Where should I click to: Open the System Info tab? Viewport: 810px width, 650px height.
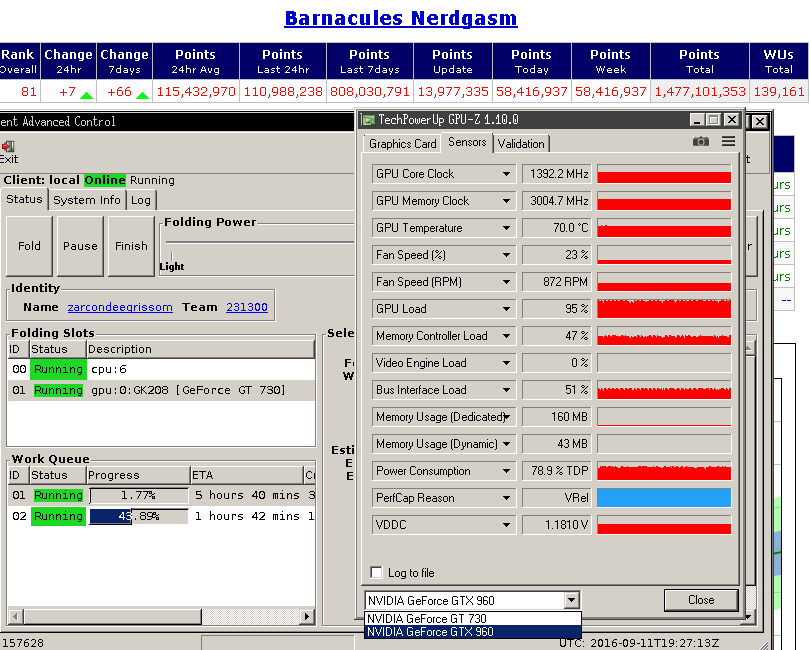tap(87, 200)
